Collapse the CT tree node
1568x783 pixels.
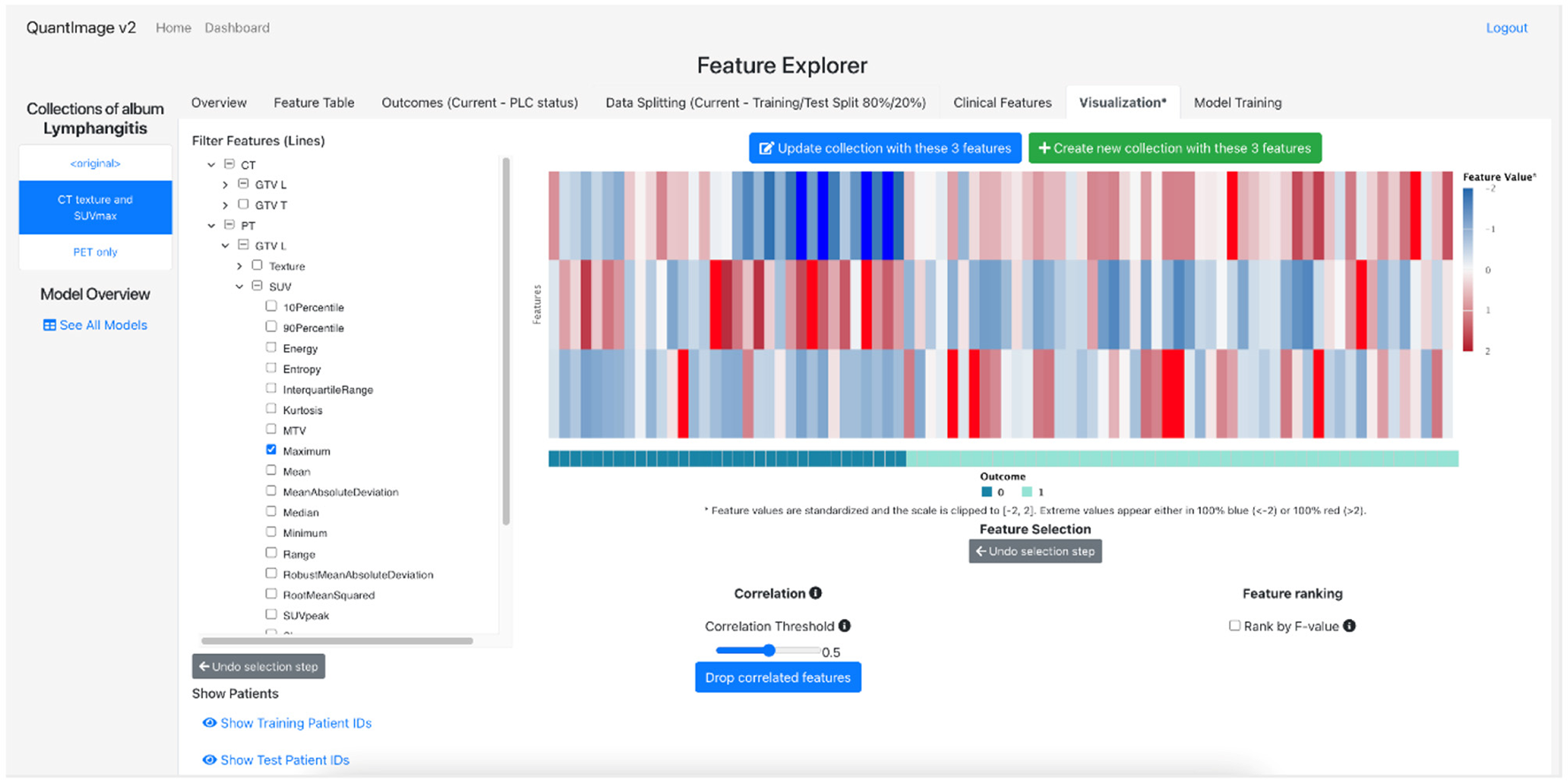pos(211,165)
